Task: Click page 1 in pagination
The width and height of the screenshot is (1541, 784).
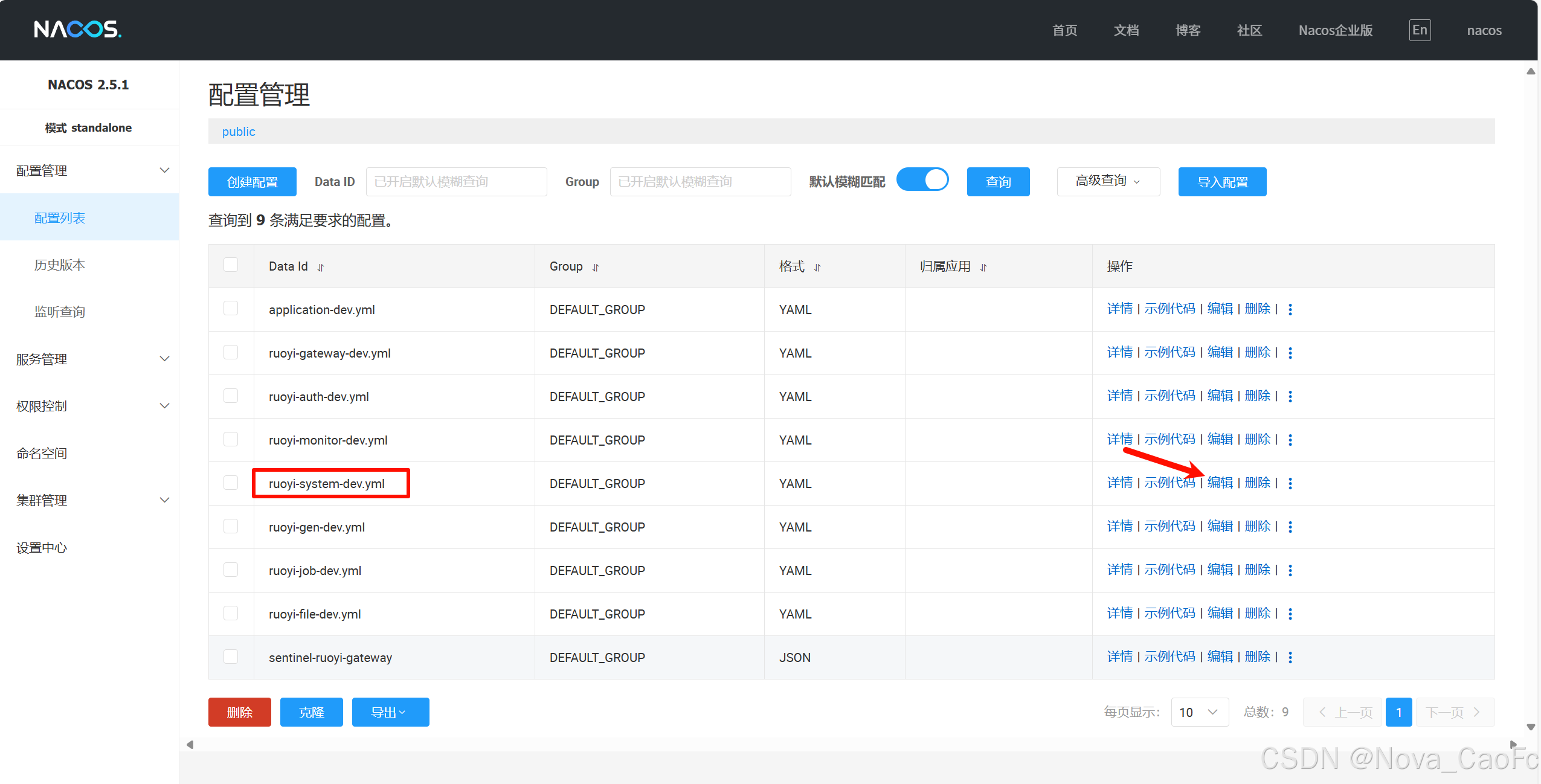Action: 1398,712
